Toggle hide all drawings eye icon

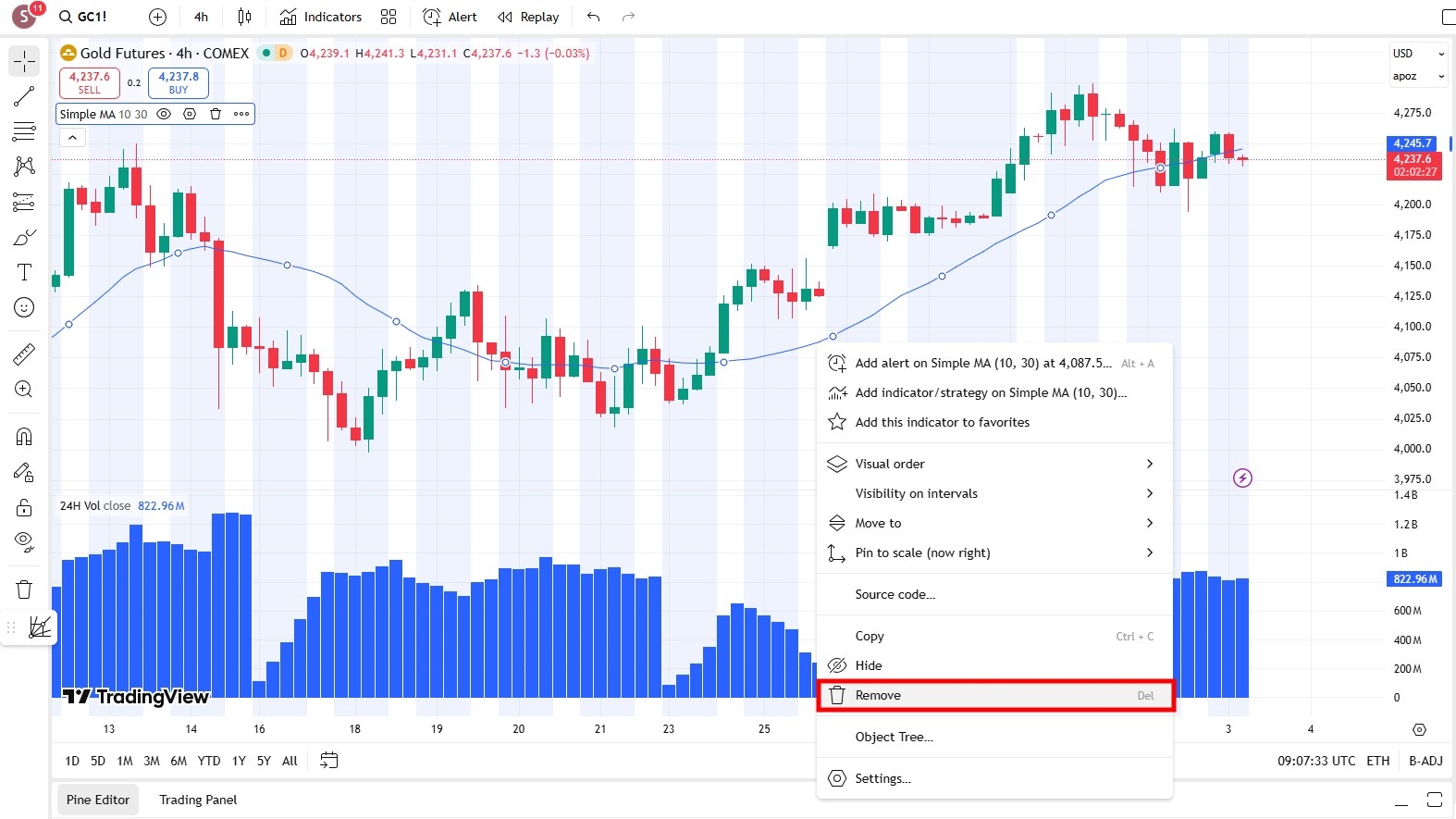pyautogui.click(x=24, y=541)
